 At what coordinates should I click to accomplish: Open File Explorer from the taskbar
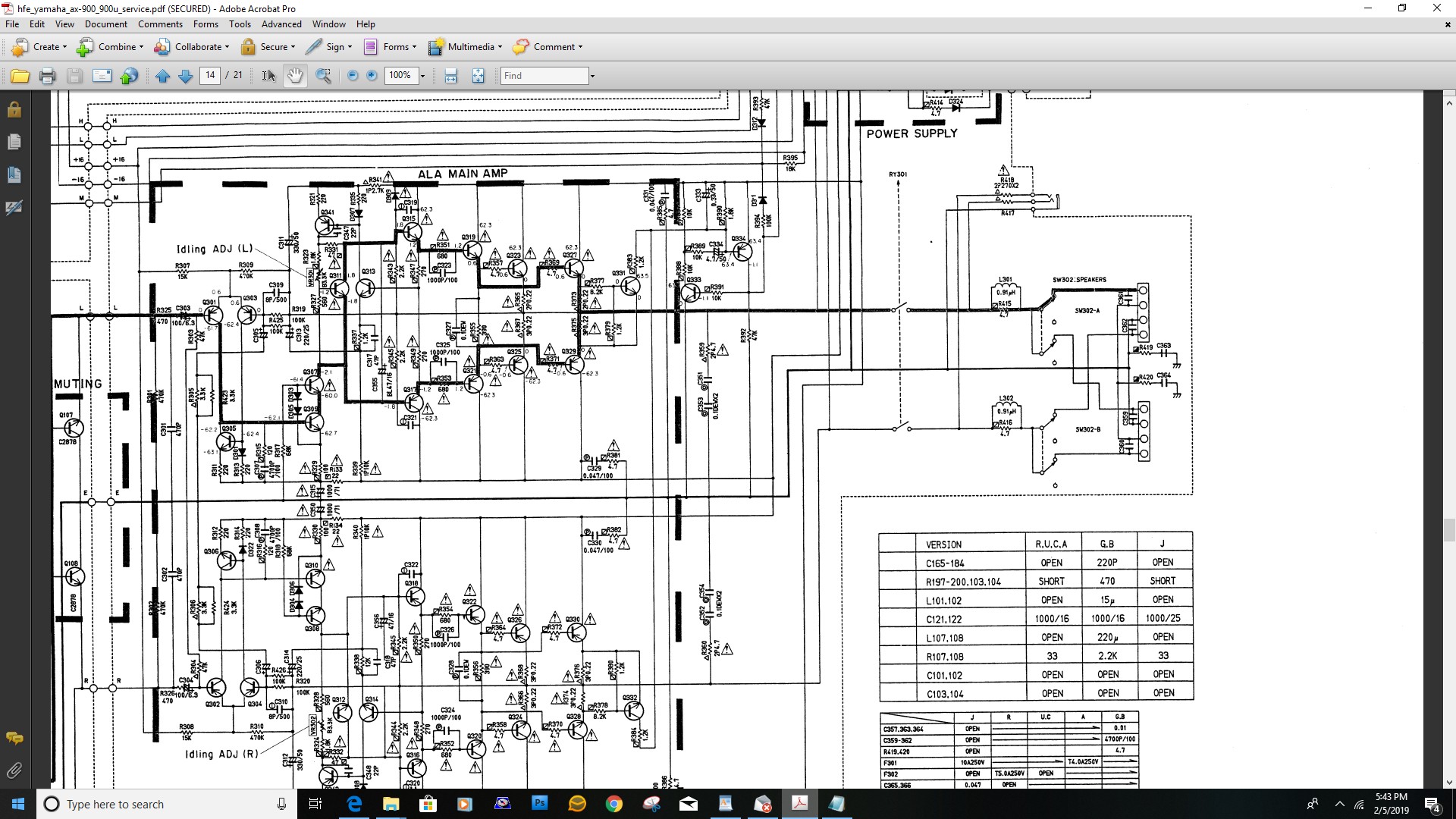pos(391,804)
